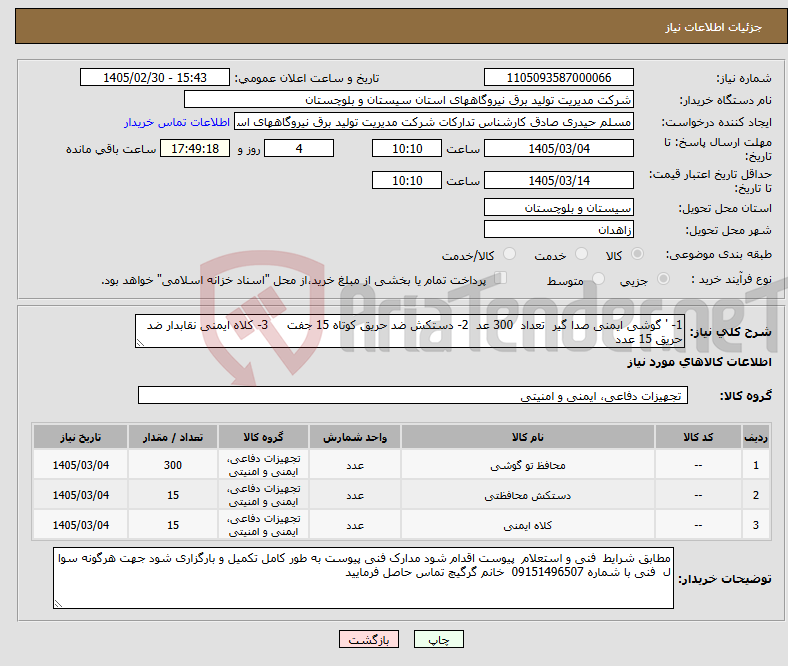Click the announcement date field 1405/02/30 - 15:43
Screen dimensions: 788x666
click(x=155, y=77)
